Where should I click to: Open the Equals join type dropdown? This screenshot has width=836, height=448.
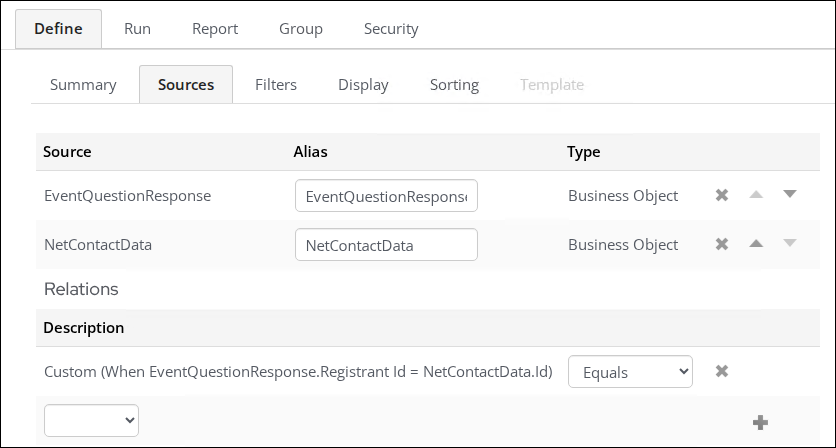[630, 372]
